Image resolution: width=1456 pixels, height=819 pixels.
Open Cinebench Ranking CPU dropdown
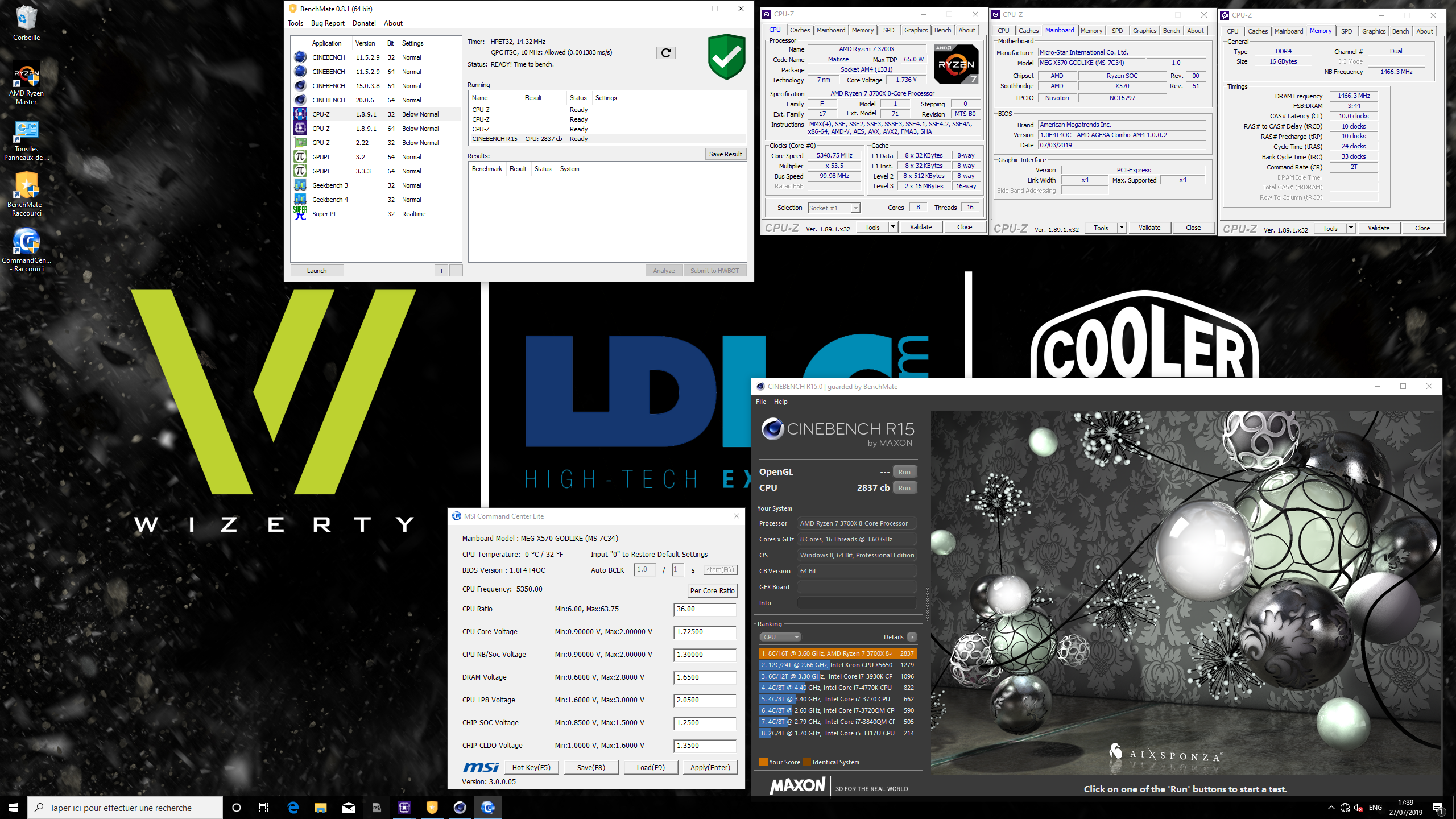780,637
